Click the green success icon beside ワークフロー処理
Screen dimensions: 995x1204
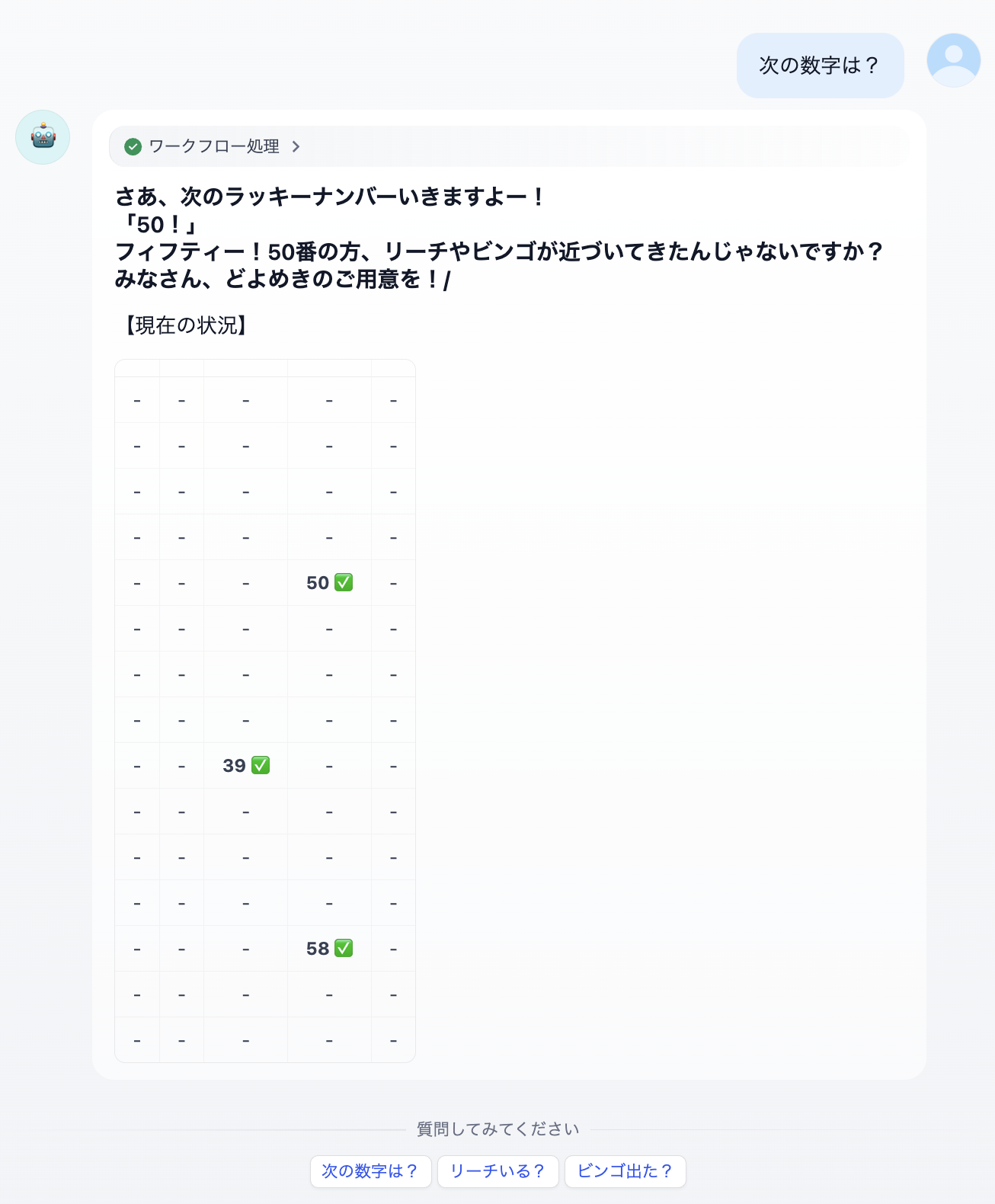point(133,146)
